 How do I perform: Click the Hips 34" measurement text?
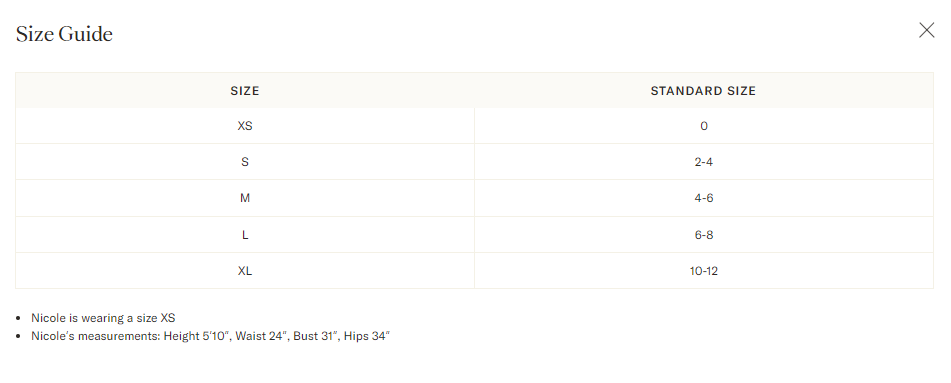point(367,336)
